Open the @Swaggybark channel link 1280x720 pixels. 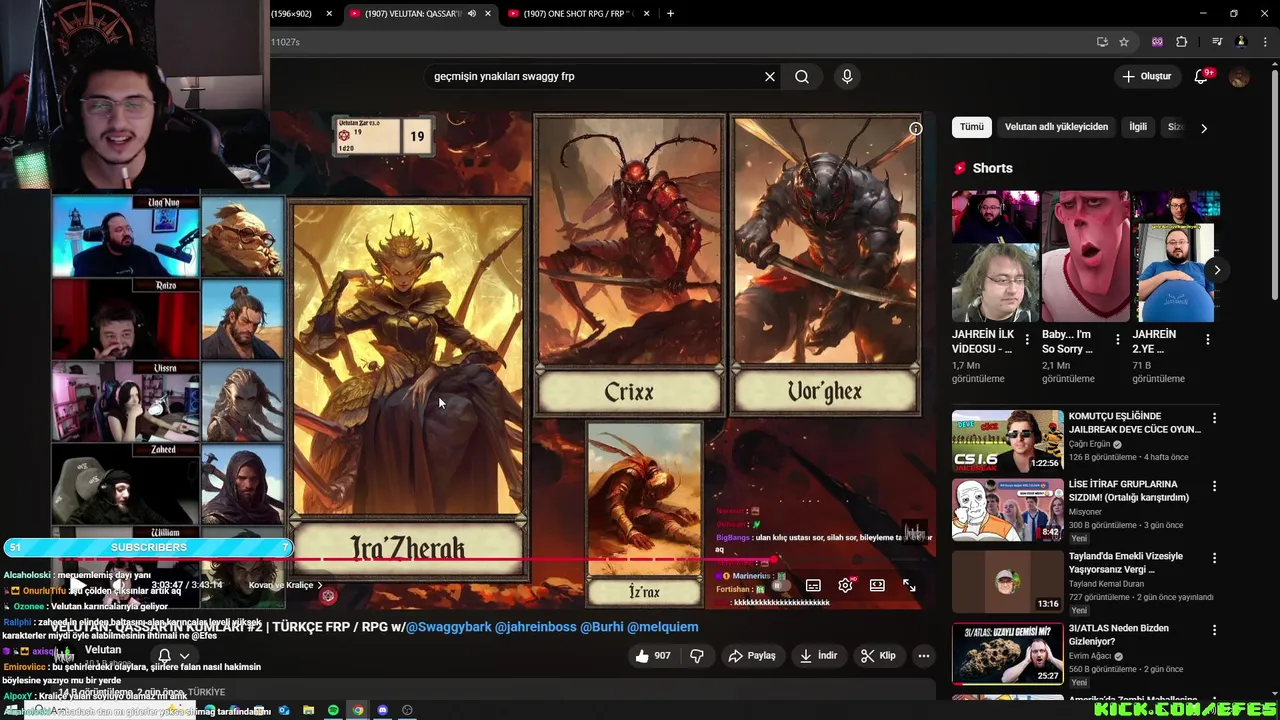coord(448,627)
